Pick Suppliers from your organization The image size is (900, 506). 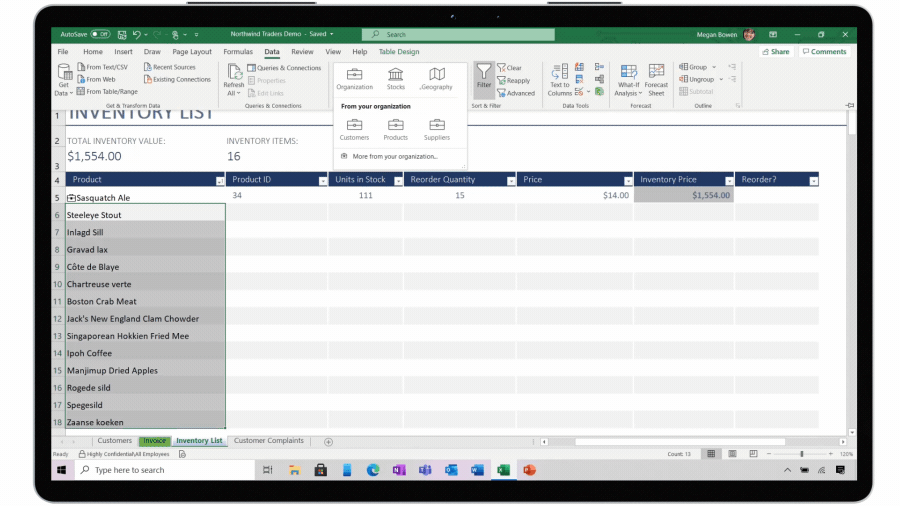[437, 127]
